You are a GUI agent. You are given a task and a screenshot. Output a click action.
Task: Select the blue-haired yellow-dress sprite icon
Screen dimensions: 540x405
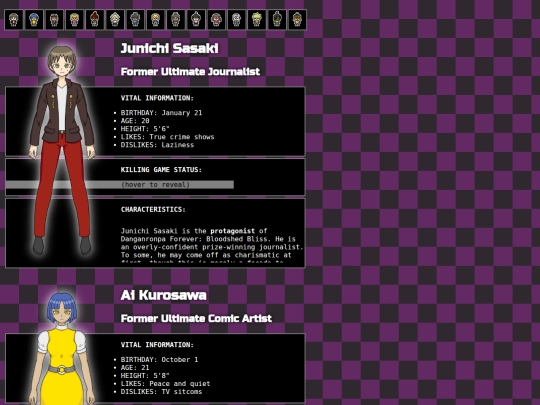(x=34, y=20)
